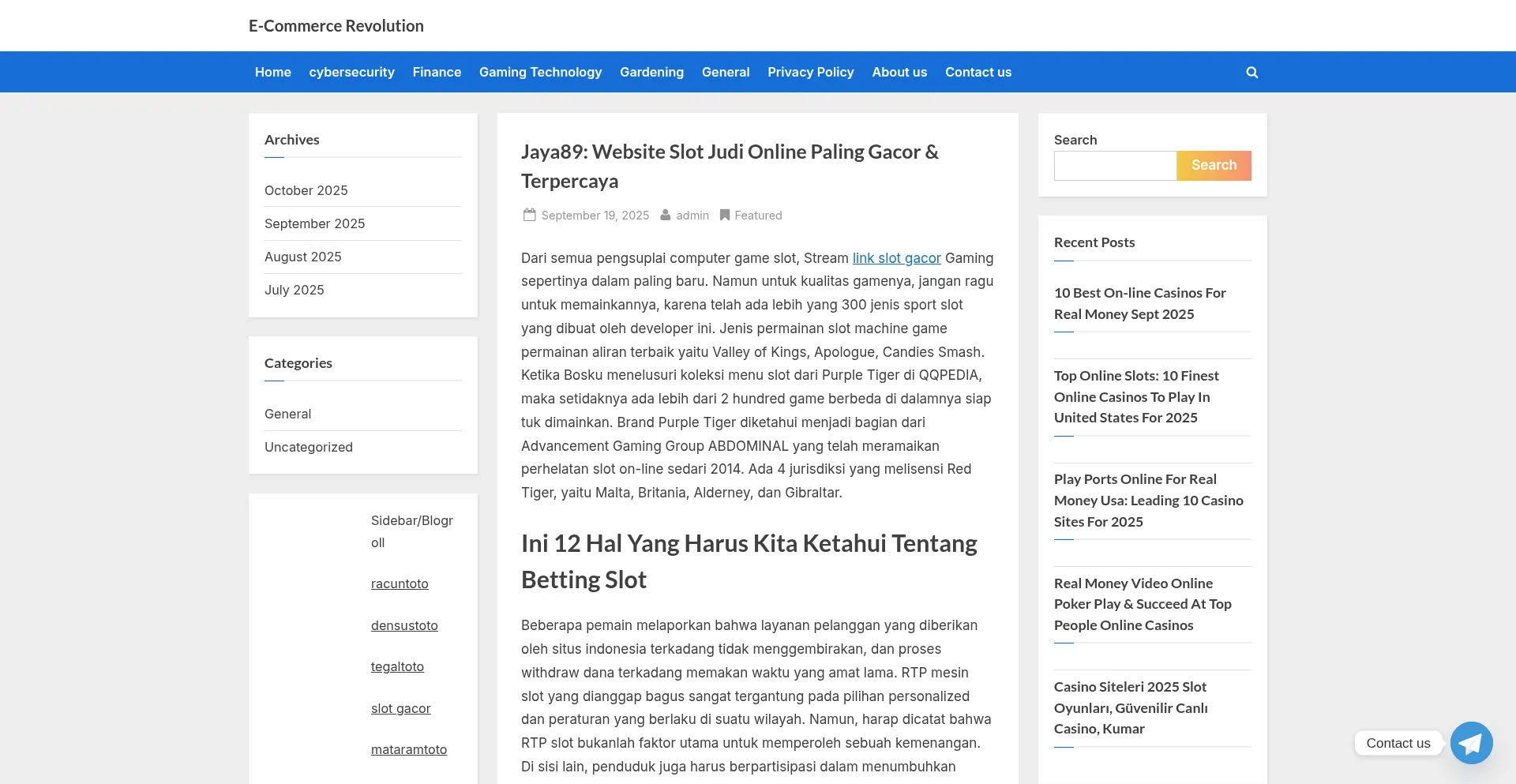Viewport: 1516px width, 784px height.
Task: Open the racuntoto blogroll link
Action: [x=400, y=583]
